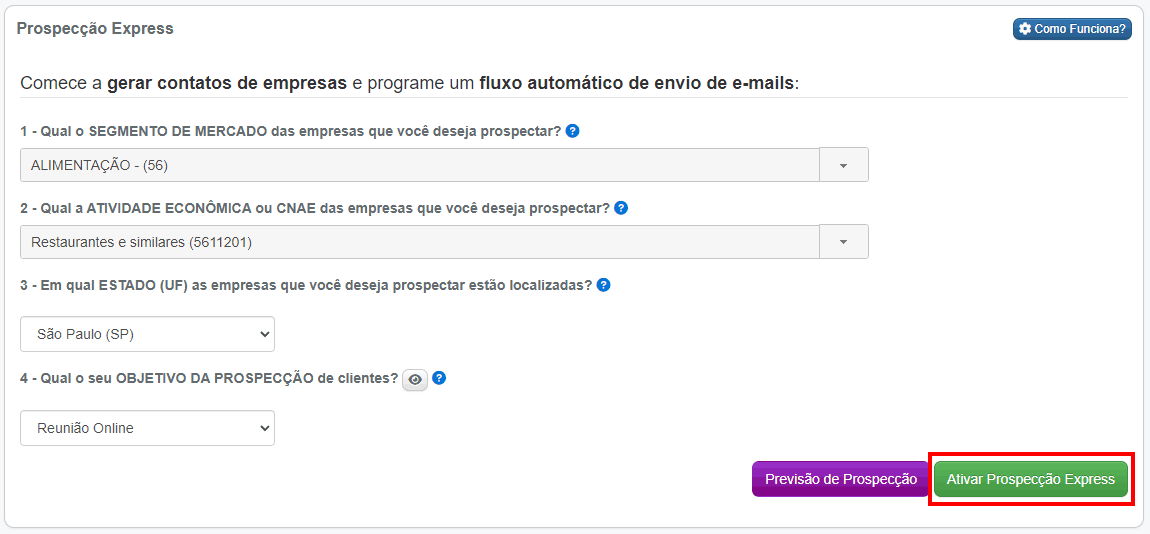Expand the CNAE activity list via its arrow button
Screen dimensions: 1150x534
843,241
